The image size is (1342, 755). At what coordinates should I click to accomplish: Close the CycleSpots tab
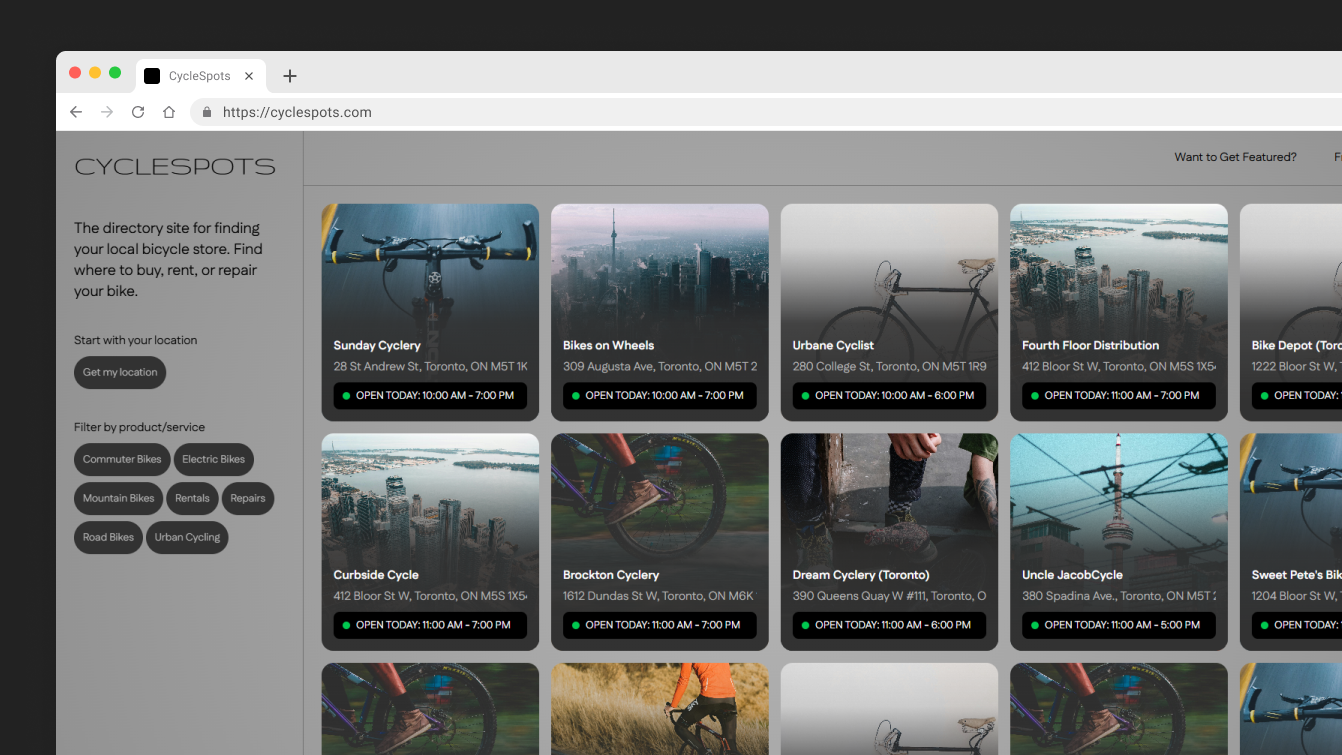click(x=249, y=76)
